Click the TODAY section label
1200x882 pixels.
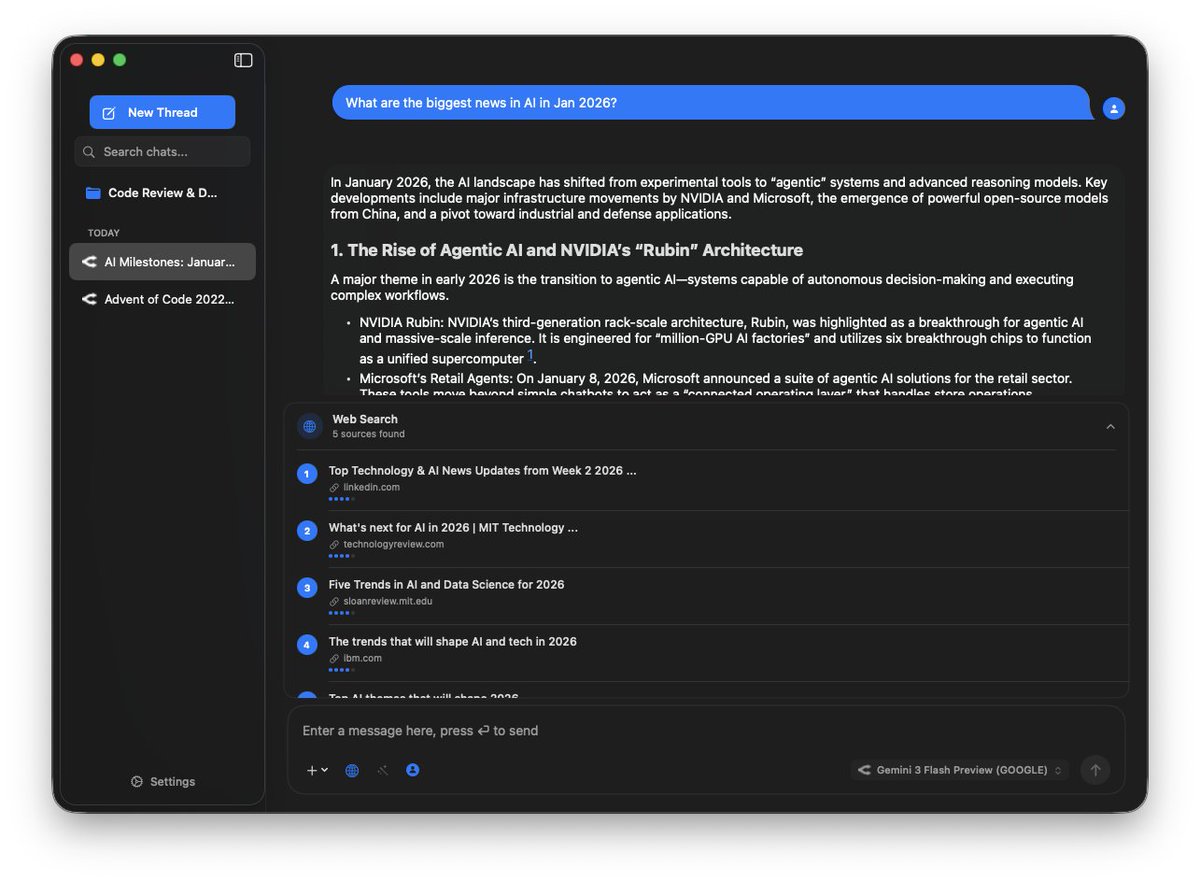[104, 233]
